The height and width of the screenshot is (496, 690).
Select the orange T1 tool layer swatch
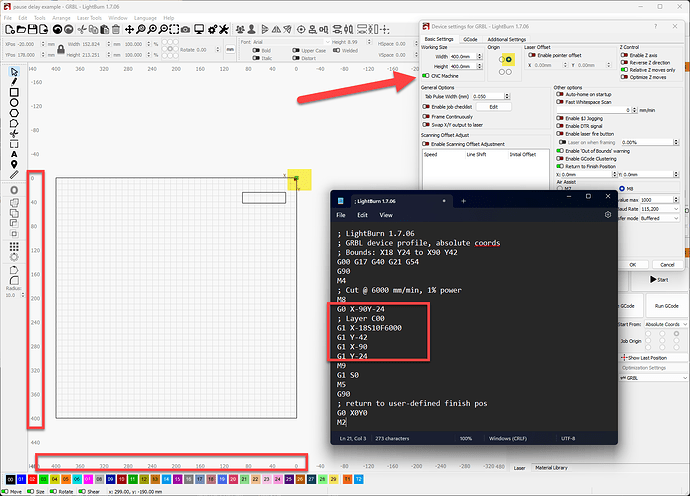(347, 479)
